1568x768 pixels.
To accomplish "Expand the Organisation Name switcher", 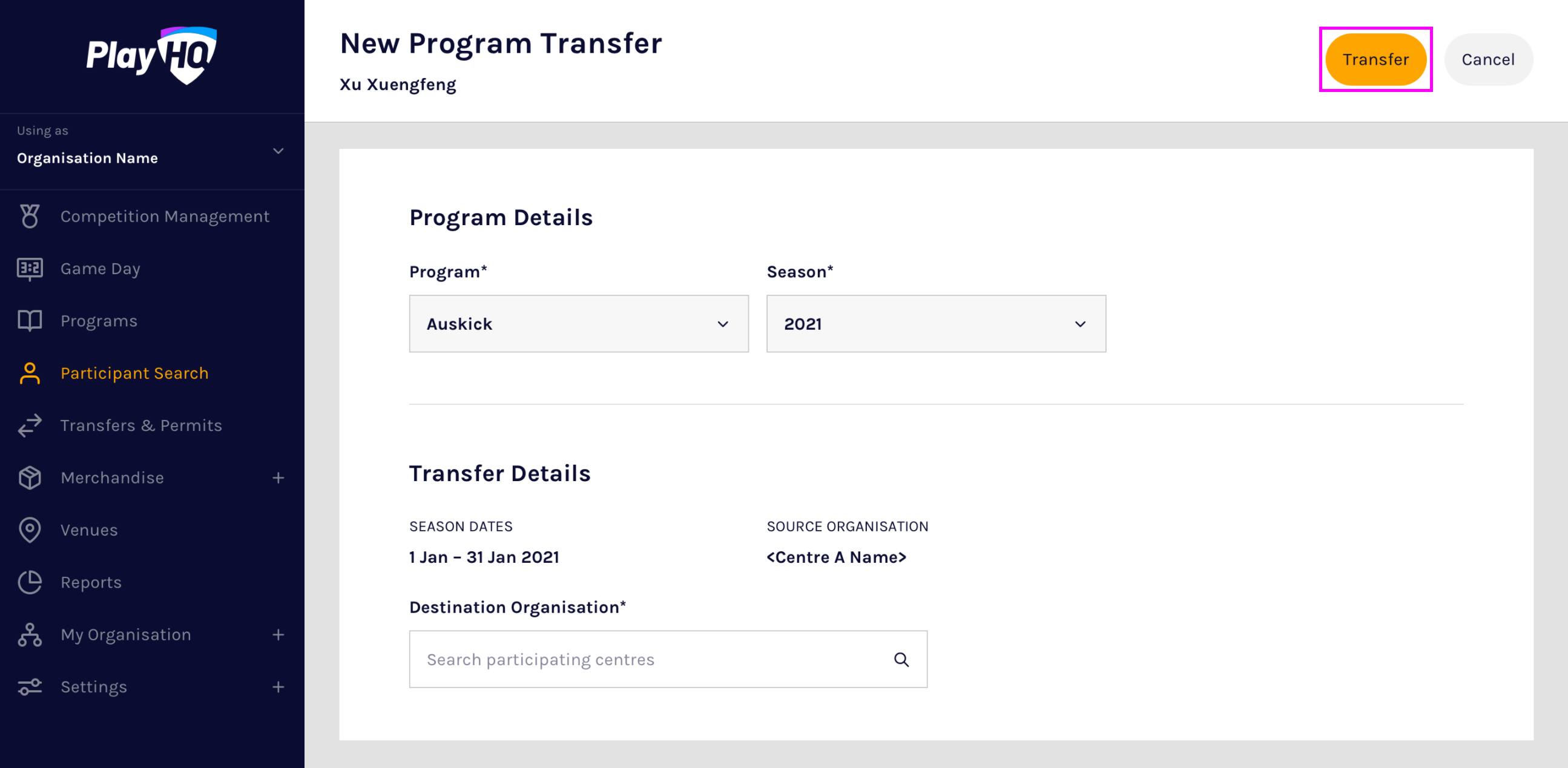I will point(278,151).
